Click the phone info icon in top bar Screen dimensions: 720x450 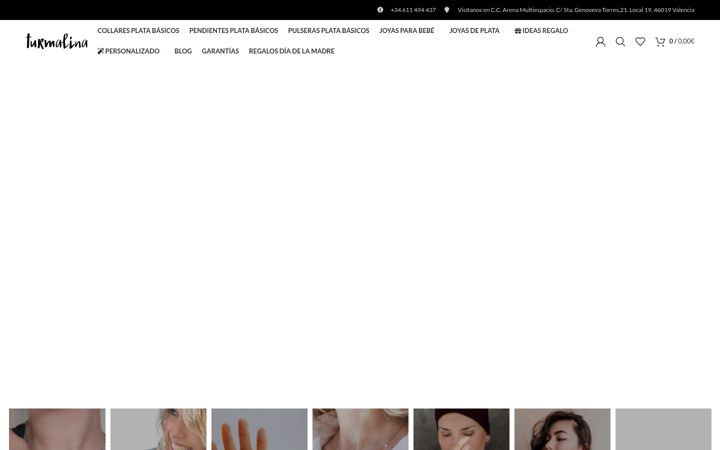[380, 10]
